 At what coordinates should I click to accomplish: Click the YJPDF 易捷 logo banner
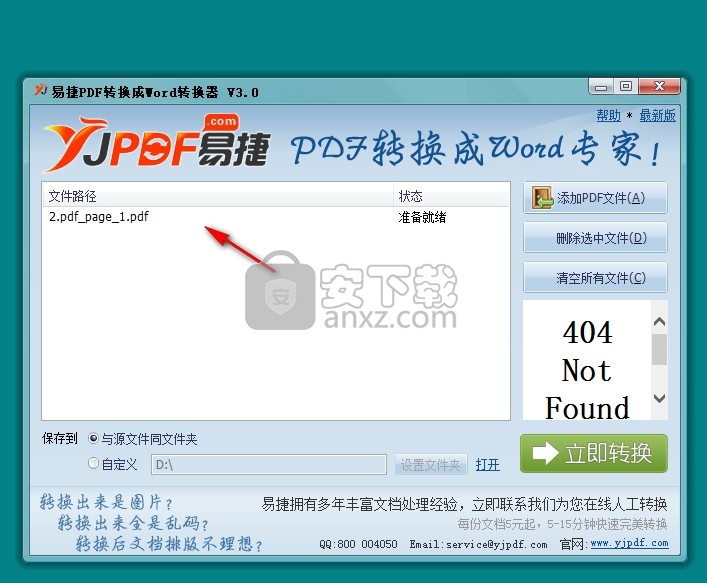(156, 143)
